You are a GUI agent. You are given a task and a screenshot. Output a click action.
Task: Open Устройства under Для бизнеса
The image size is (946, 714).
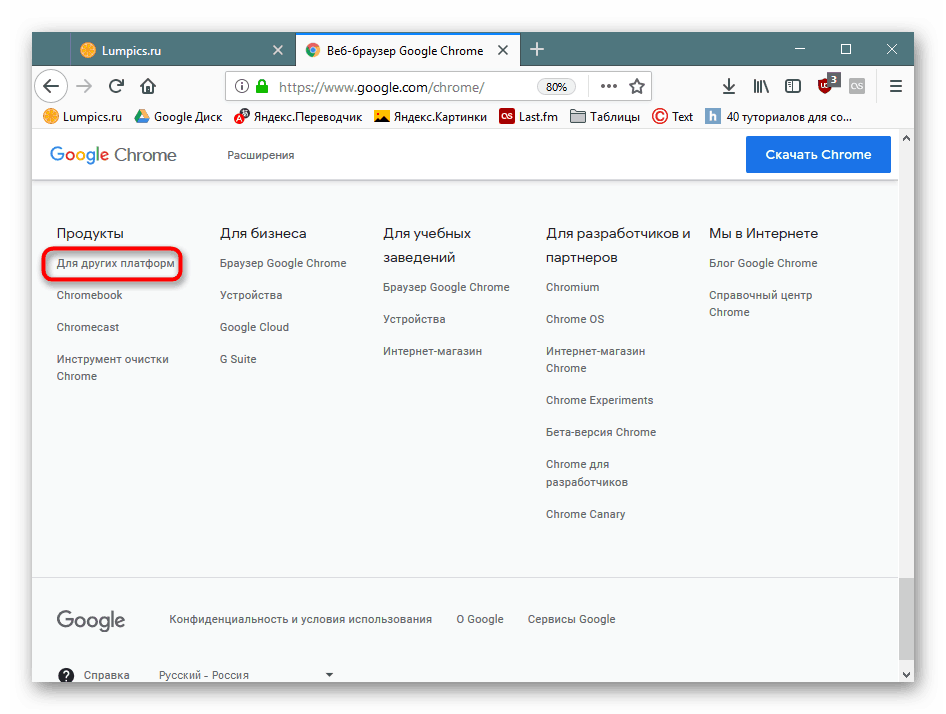click(x=251, y=295)
